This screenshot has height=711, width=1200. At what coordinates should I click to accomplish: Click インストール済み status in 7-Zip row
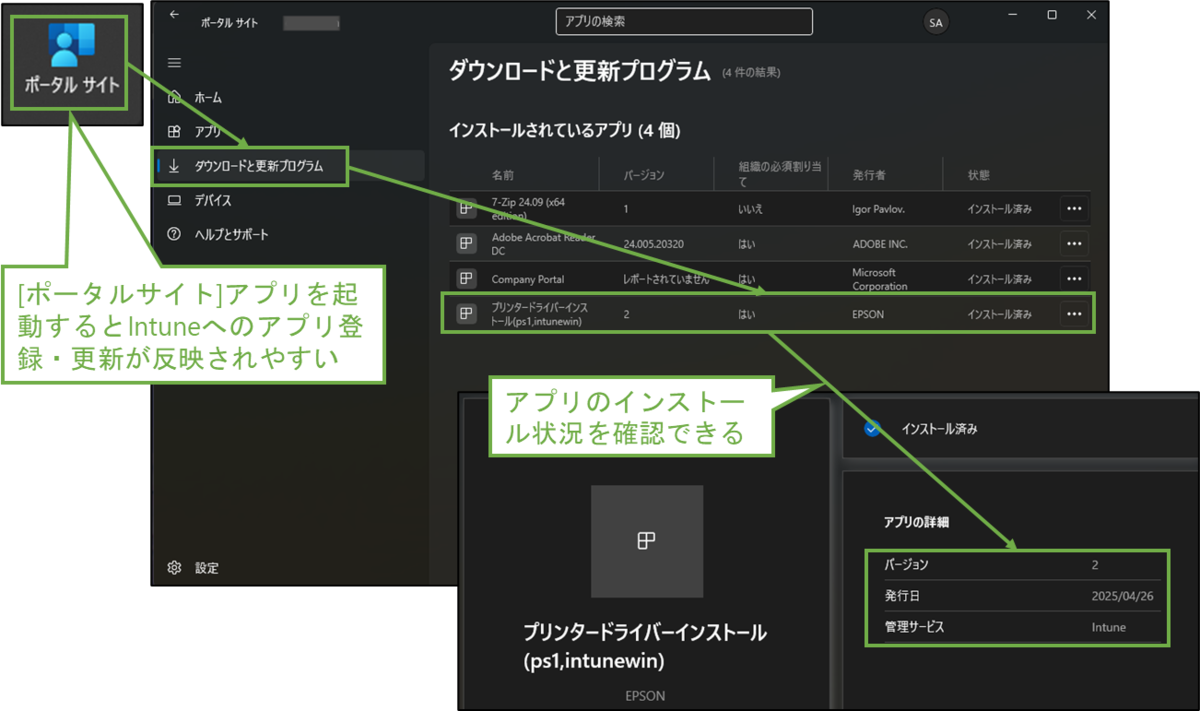coord(999,209)
